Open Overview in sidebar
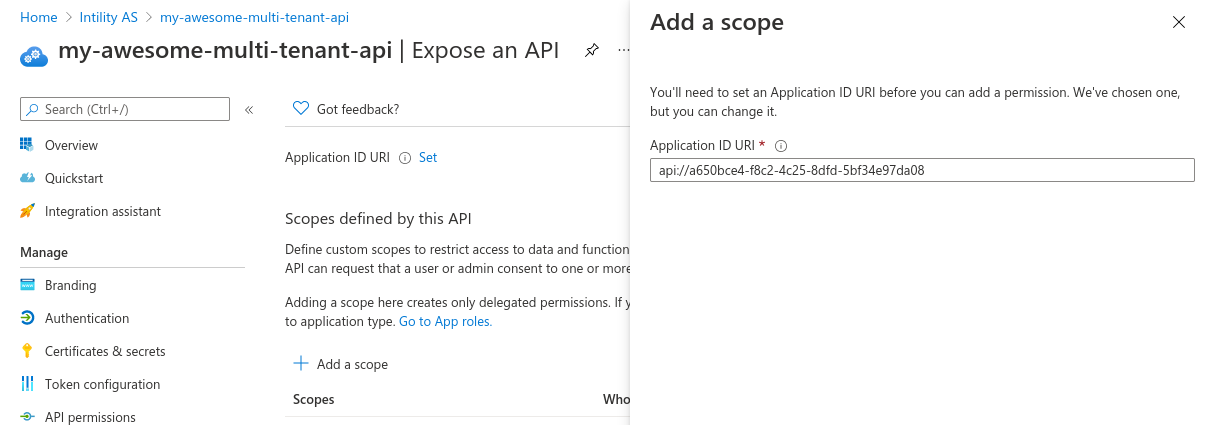Screen dimensions: 1215x425 (71, 145)
